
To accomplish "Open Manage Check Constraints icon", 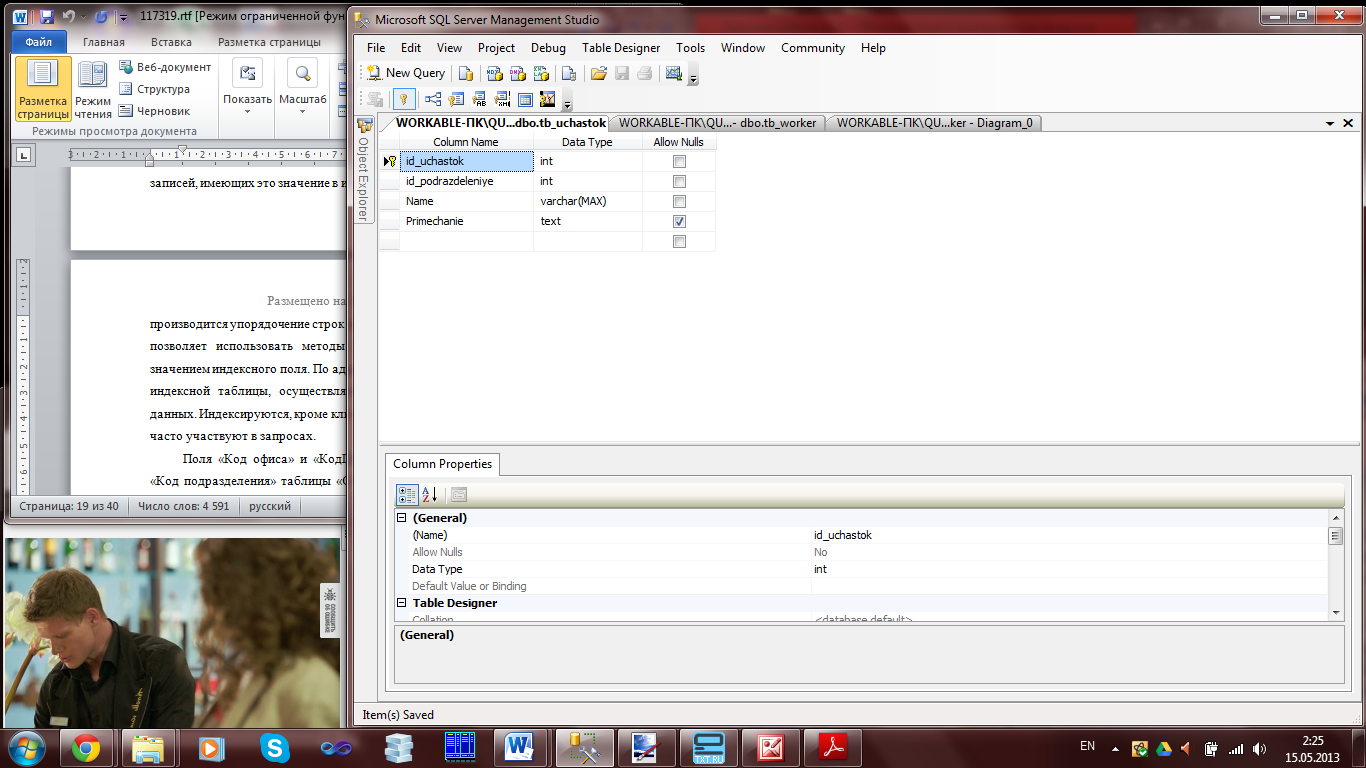I will click(x=525, y=99).
